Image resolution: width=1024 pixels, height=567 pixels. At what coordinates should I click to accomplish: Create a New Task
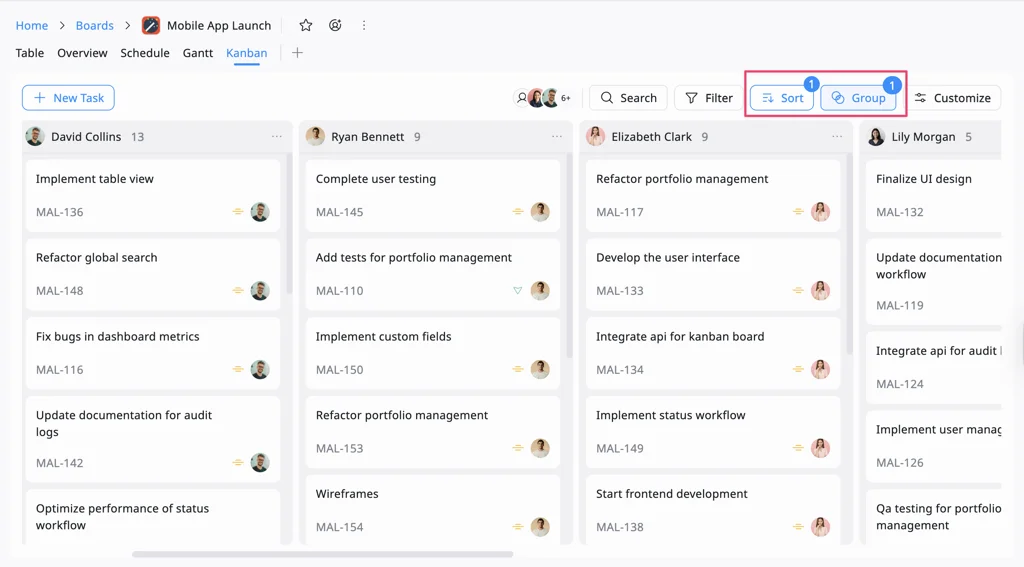coord(69,98)
